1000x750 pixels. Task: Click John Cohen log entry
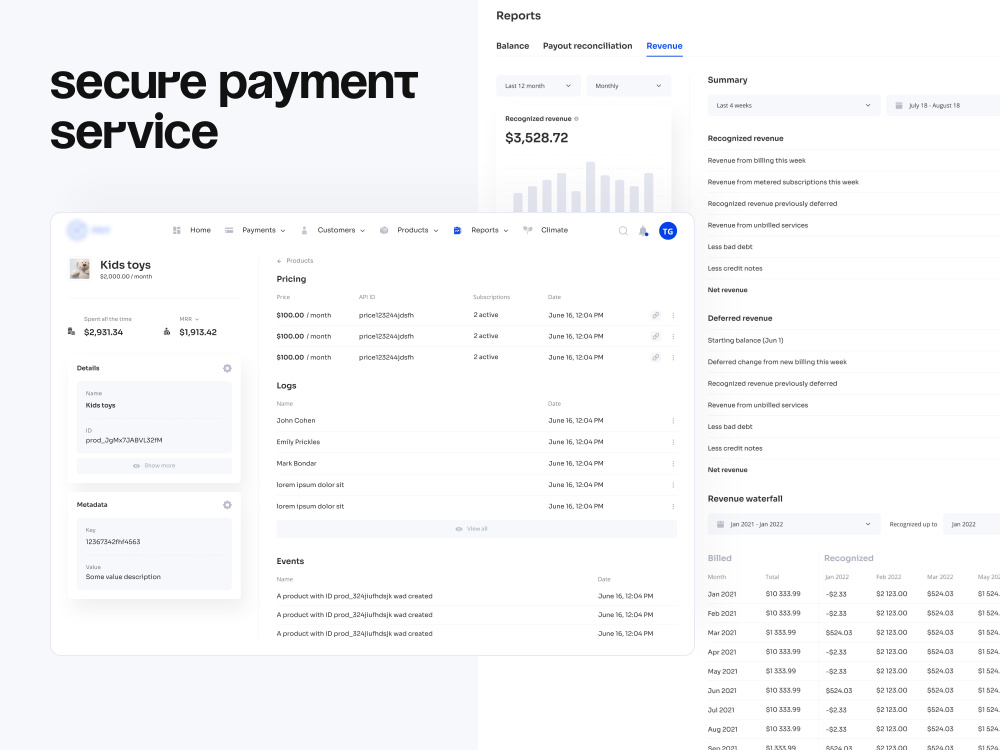(x=296, y=421)
